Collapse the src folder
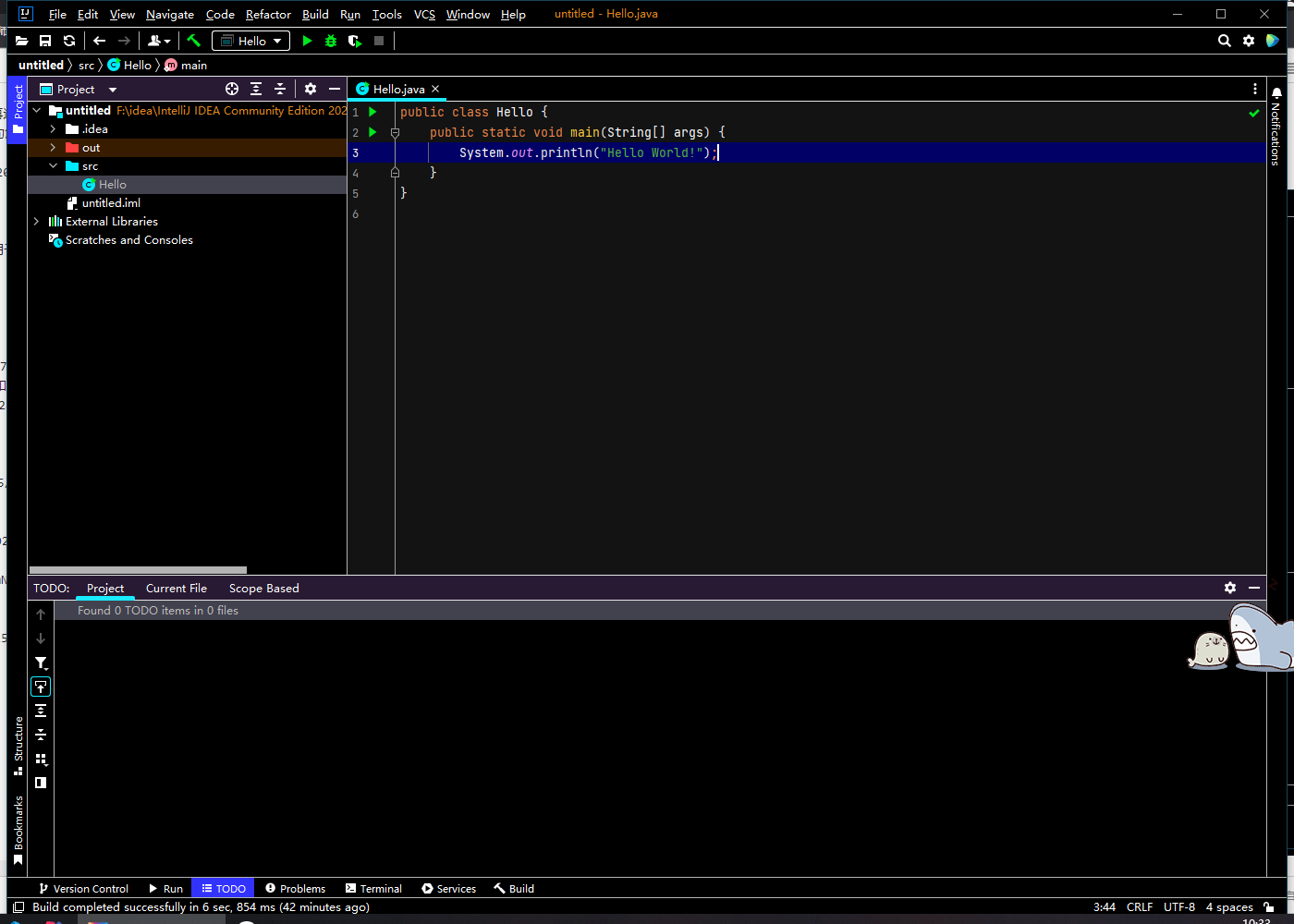This screenshot has width=1294, height=924. [53, 166]
